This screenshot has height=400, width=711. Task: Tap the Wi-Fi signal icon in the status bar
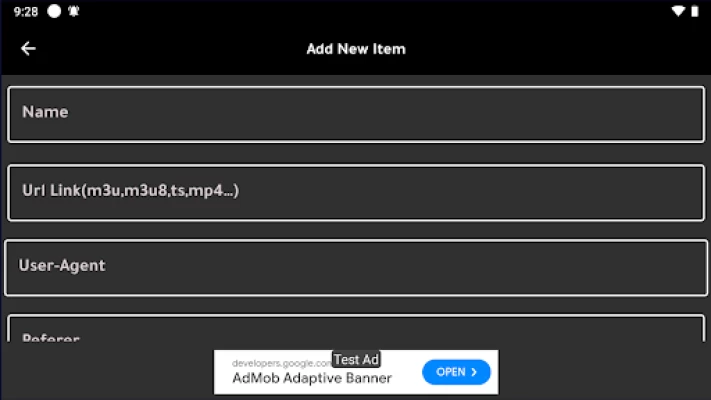[678, 11]
